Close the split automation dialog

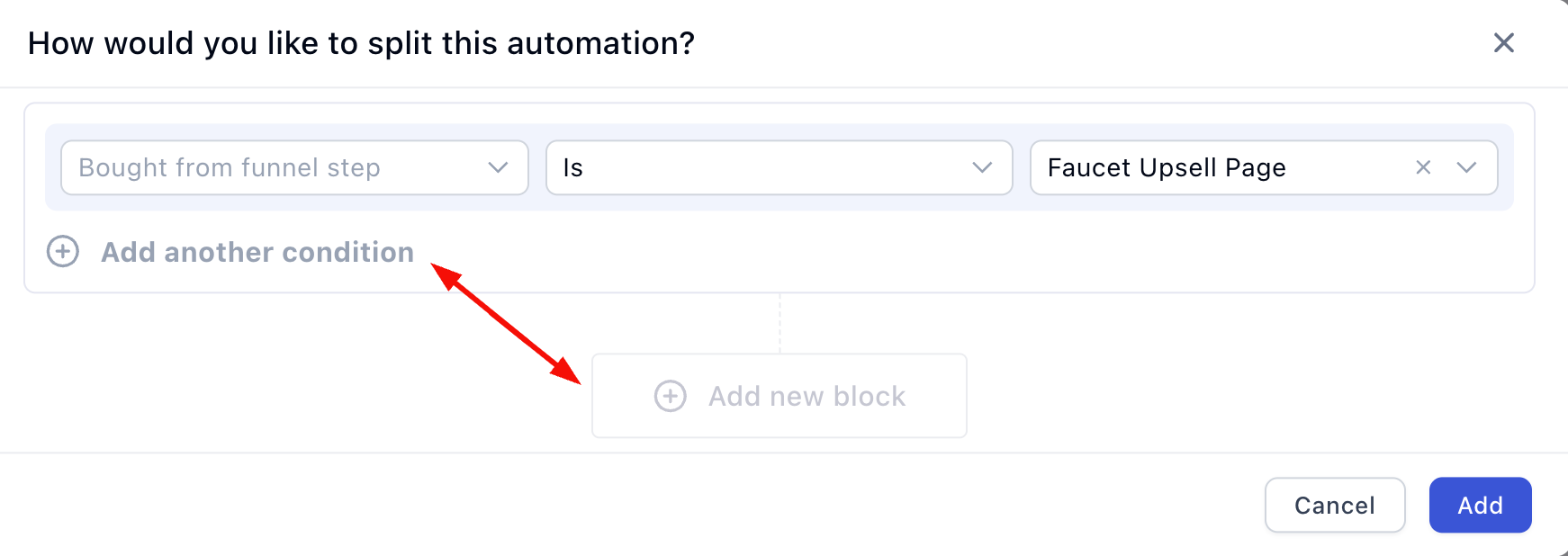click(1503, 43)
